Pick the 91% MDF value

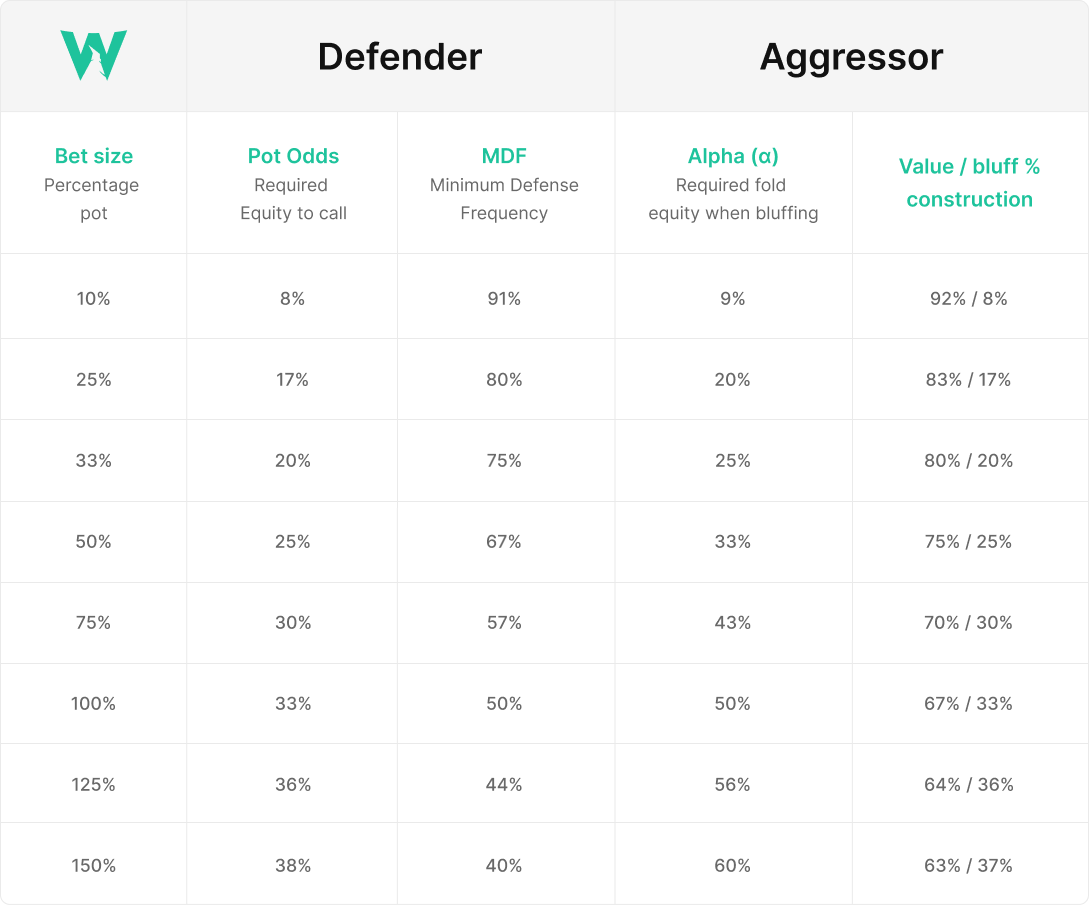[x=504, y=299]
